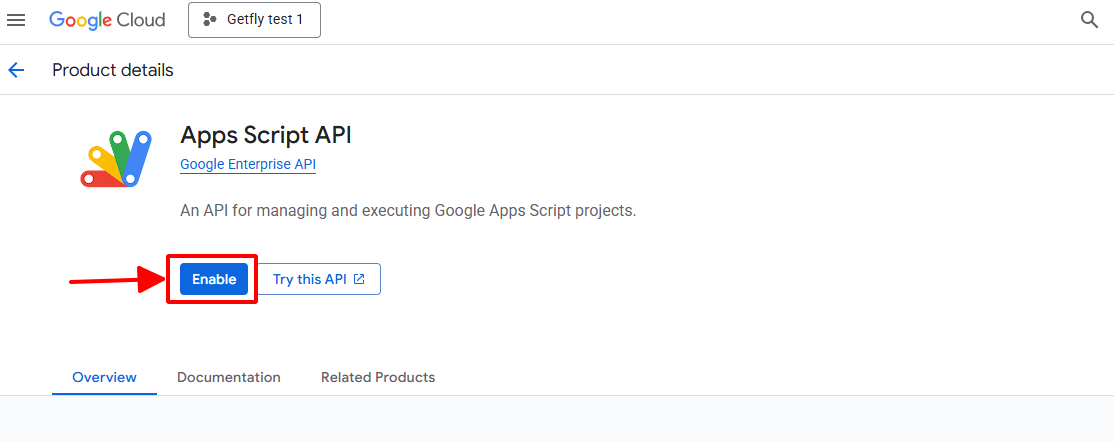
Task: Click the project icon beside Getfly test 1
Action: (210, 20)
